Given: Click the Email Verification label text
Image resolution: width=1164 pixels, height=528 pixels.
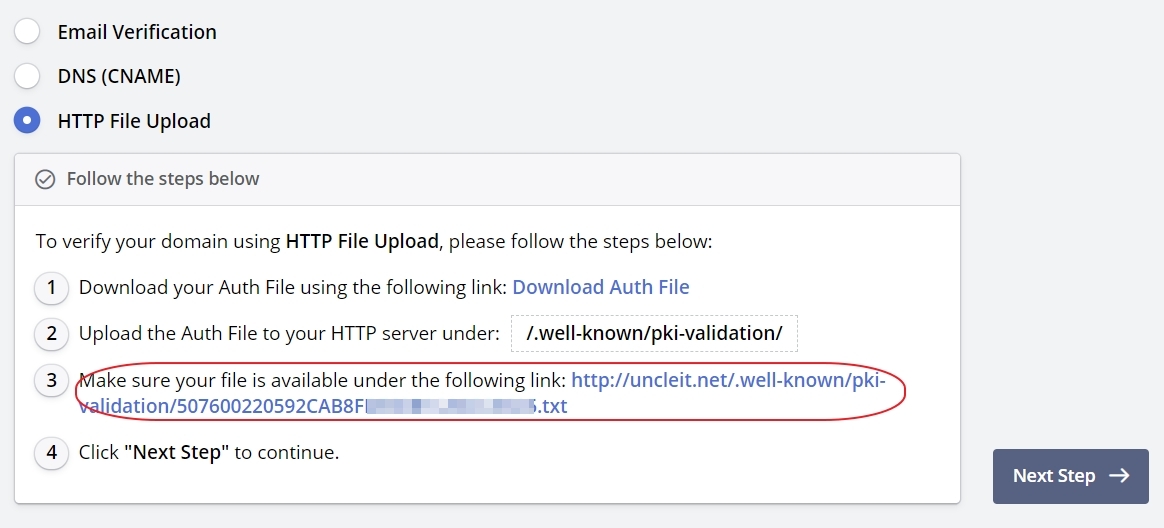Looking at the screenshot, I should pos(137,32).
